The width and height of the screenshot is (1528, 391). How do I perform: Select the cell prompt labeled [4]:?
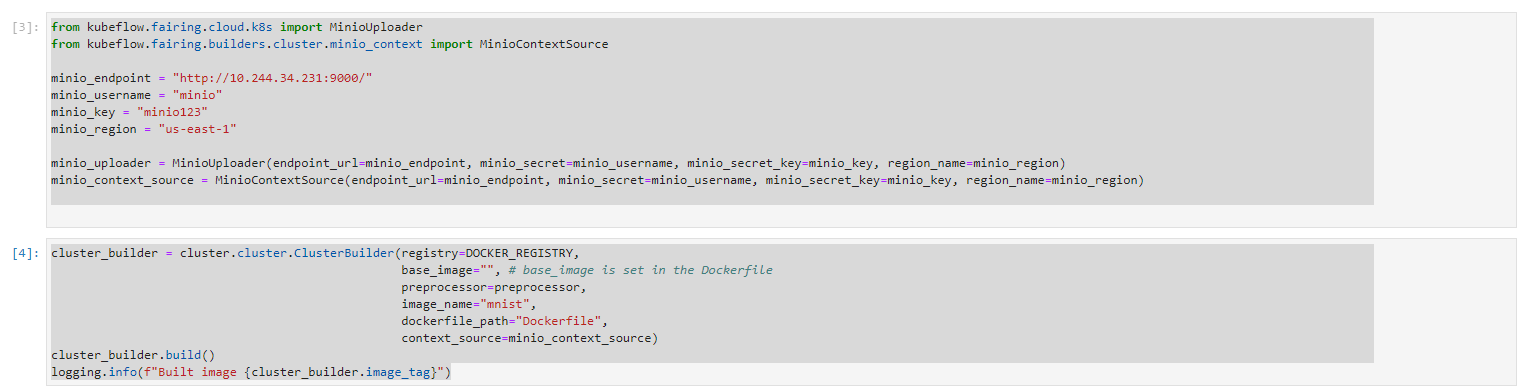(25, 253)
